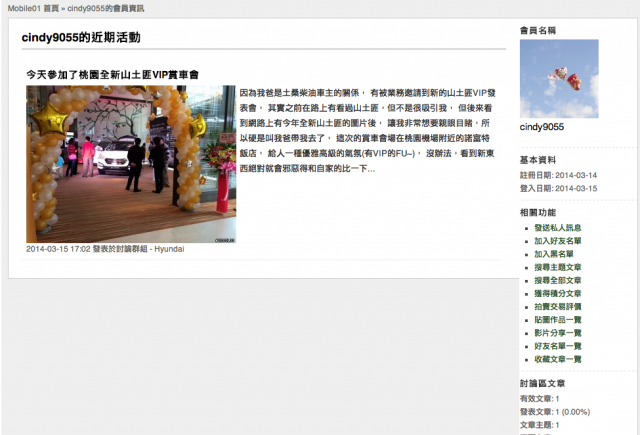The width and height of the screenshot is (640, 435).
Task: Open 收藏文章一覽 link
Action: point(558,359)
